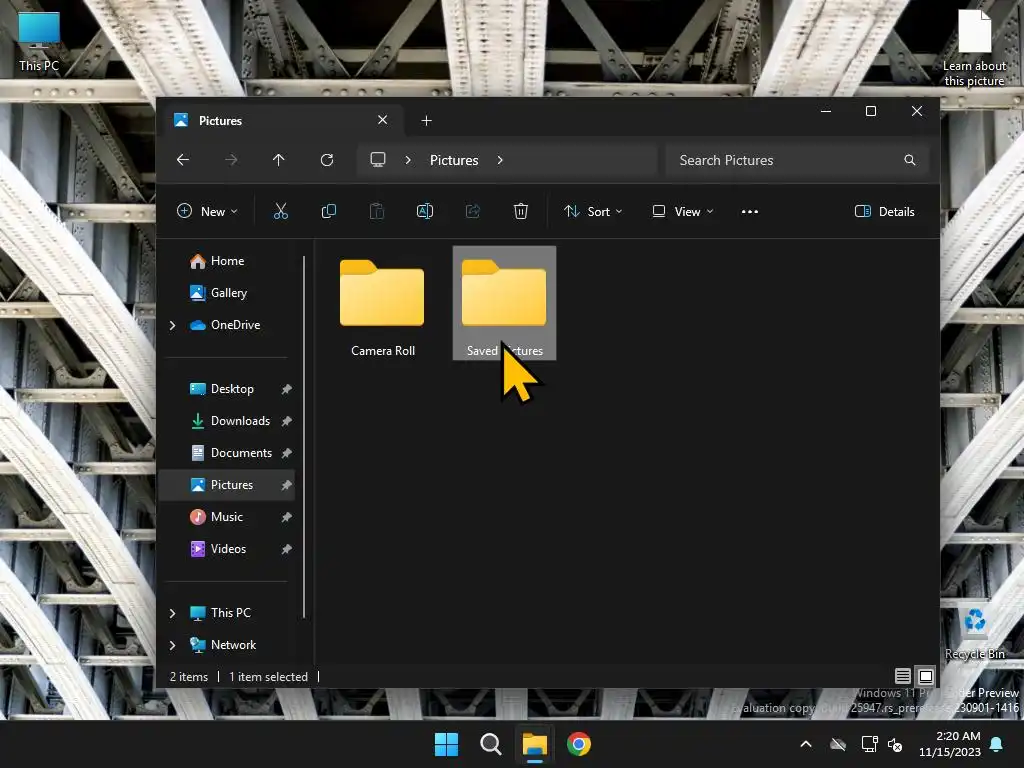Screen dimensions: 1024x768
Task: Select the Recycle Bin desktop icon
Action: (x=974, y=633)
